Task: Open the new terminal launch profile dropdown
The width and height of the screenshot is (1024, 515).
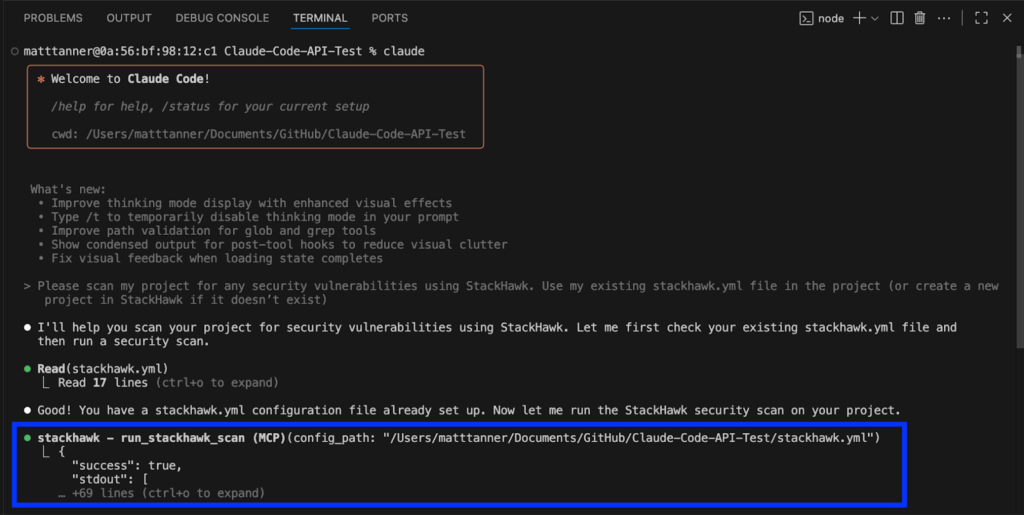Action: [875, 18]
